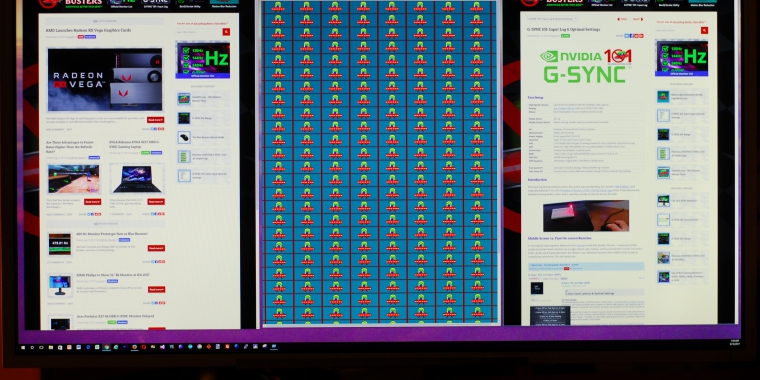This screenshot has width=760, height=380.
Task: Click the red search button in the right window
Action: pyautogui.click(x=704, y=30)
